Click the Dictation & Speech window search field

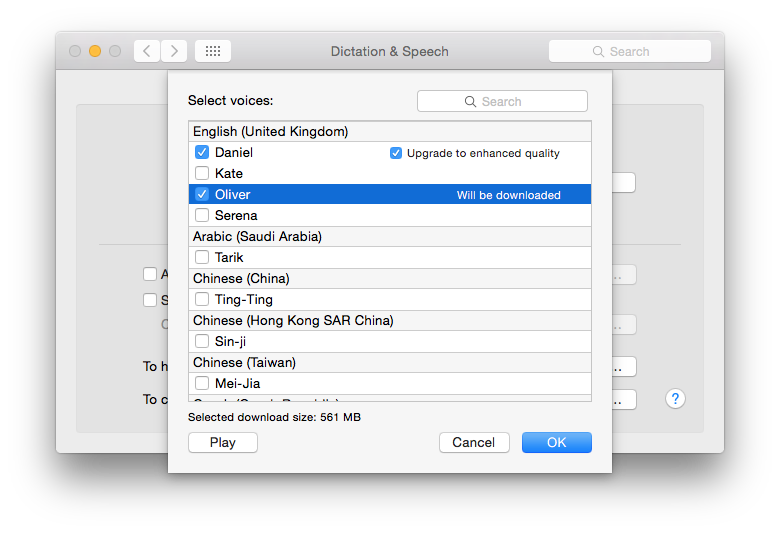[630, 51]
